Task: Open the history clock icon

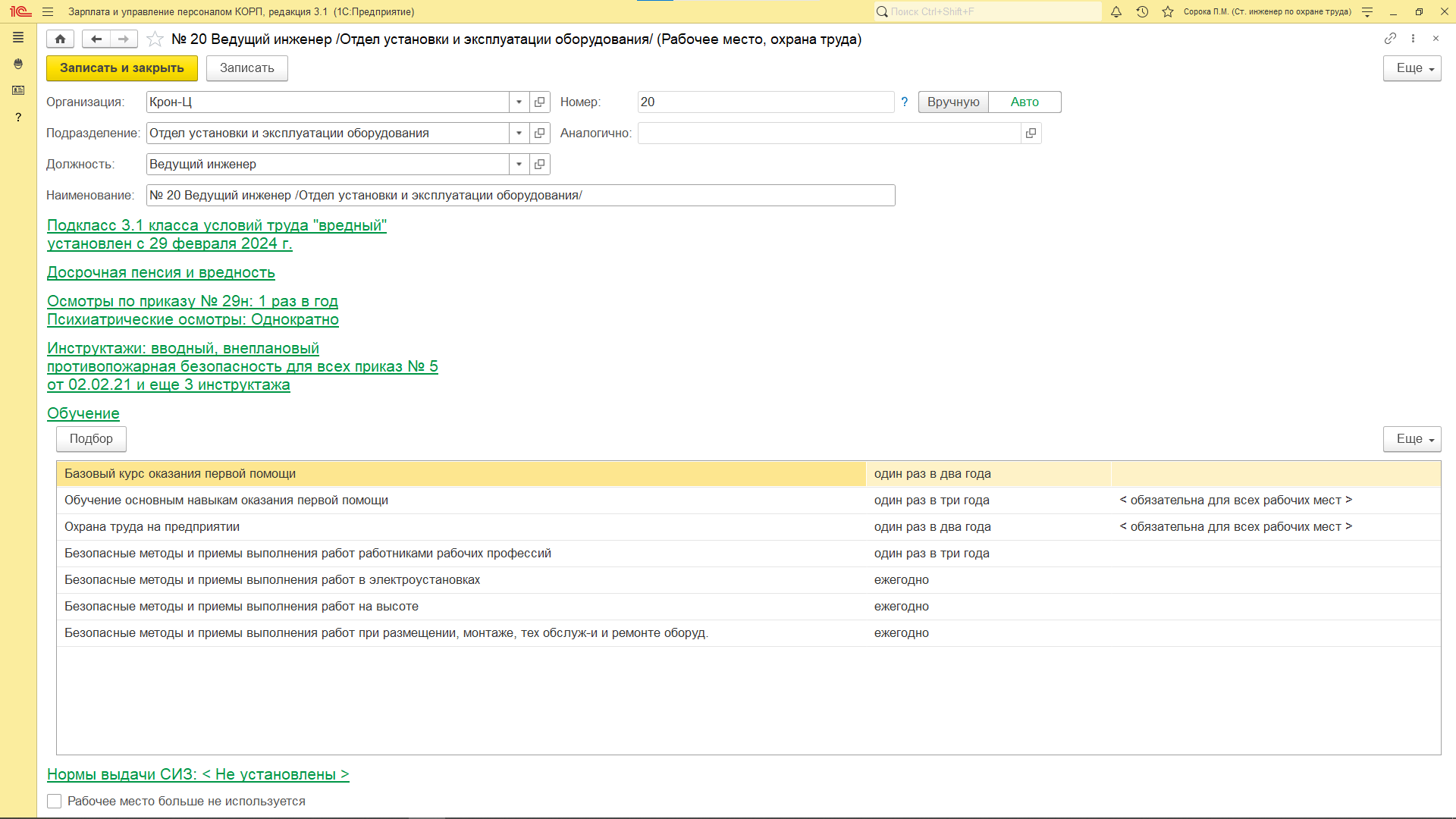Action: point(1142,11)
